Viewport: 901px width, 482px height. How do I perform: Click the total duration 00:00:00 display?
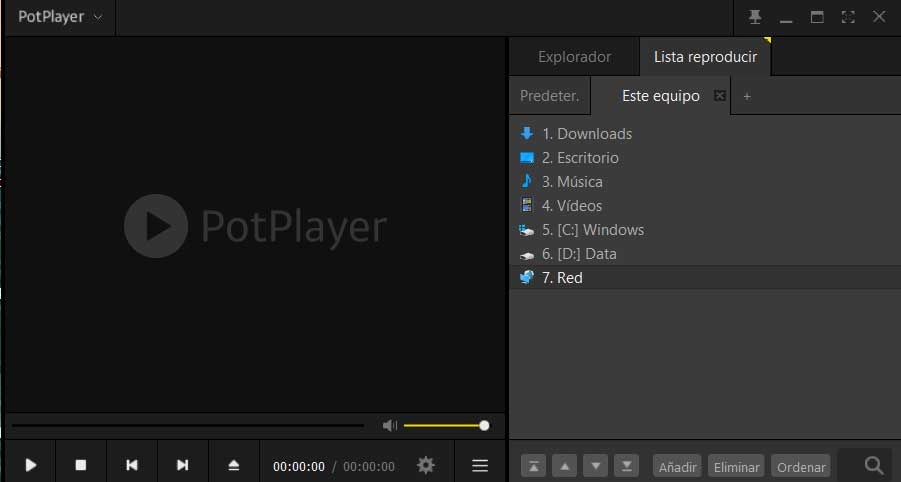pyautogui.click(x=369, y=466)
